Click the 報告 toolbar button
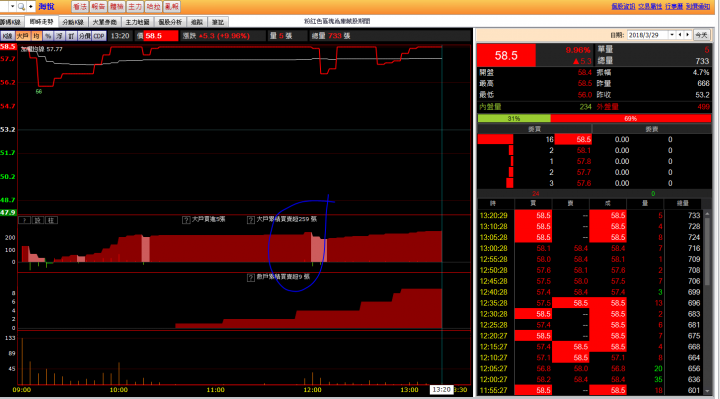The width and height of the screenshot is (720, 399). click(x=98, y=6)
